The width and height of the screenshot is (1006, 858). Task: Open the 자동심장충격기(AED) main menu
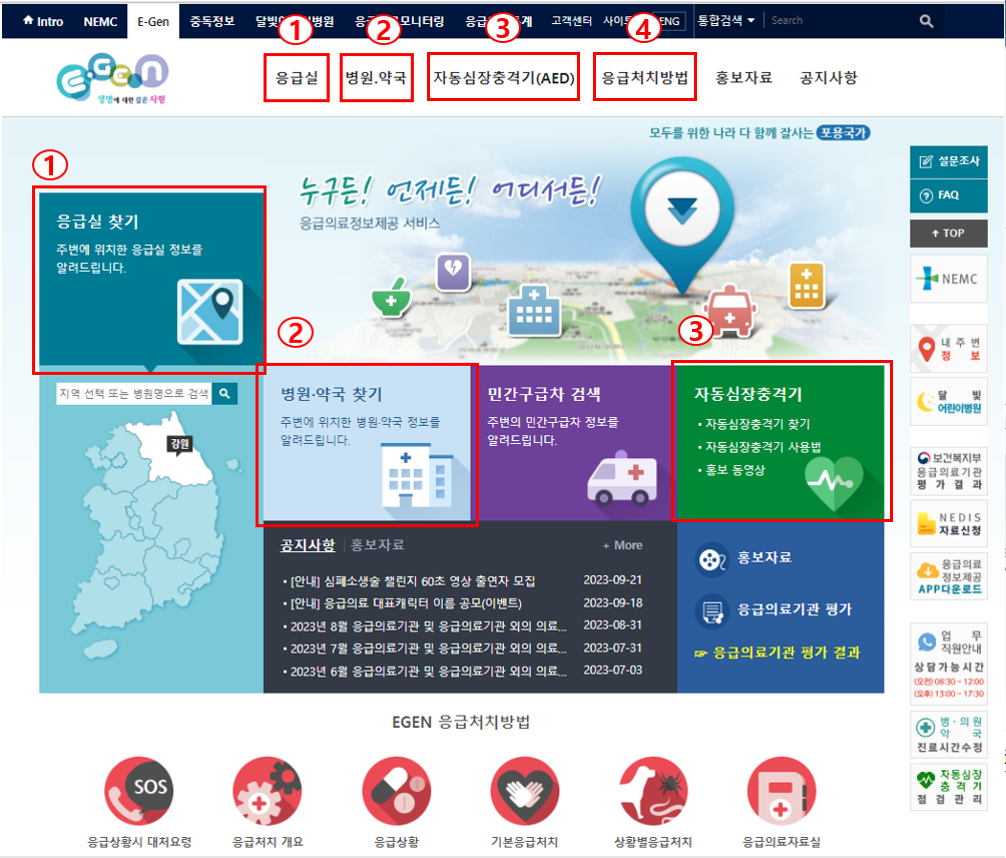[x=504, y=78]
